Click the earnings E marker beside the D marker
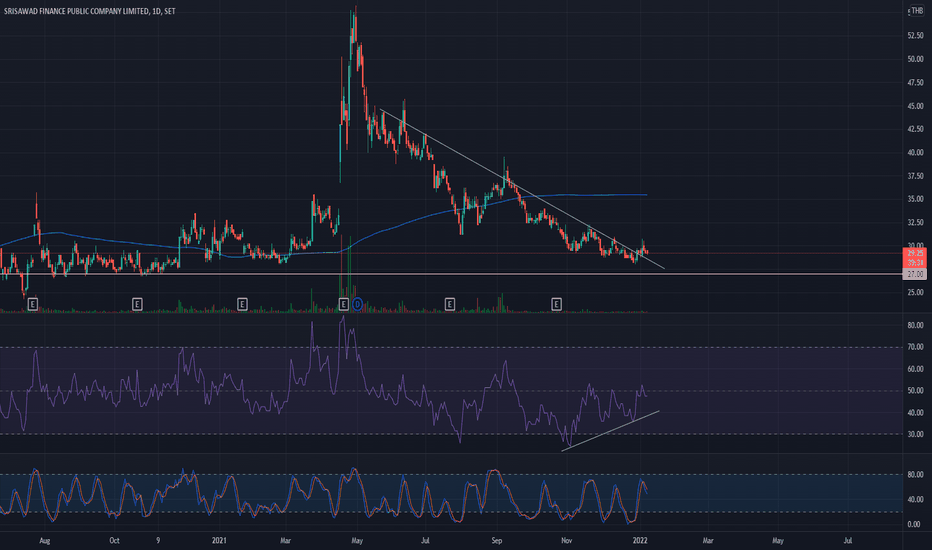The image size is (932, 550). click(x=344, y=304)
